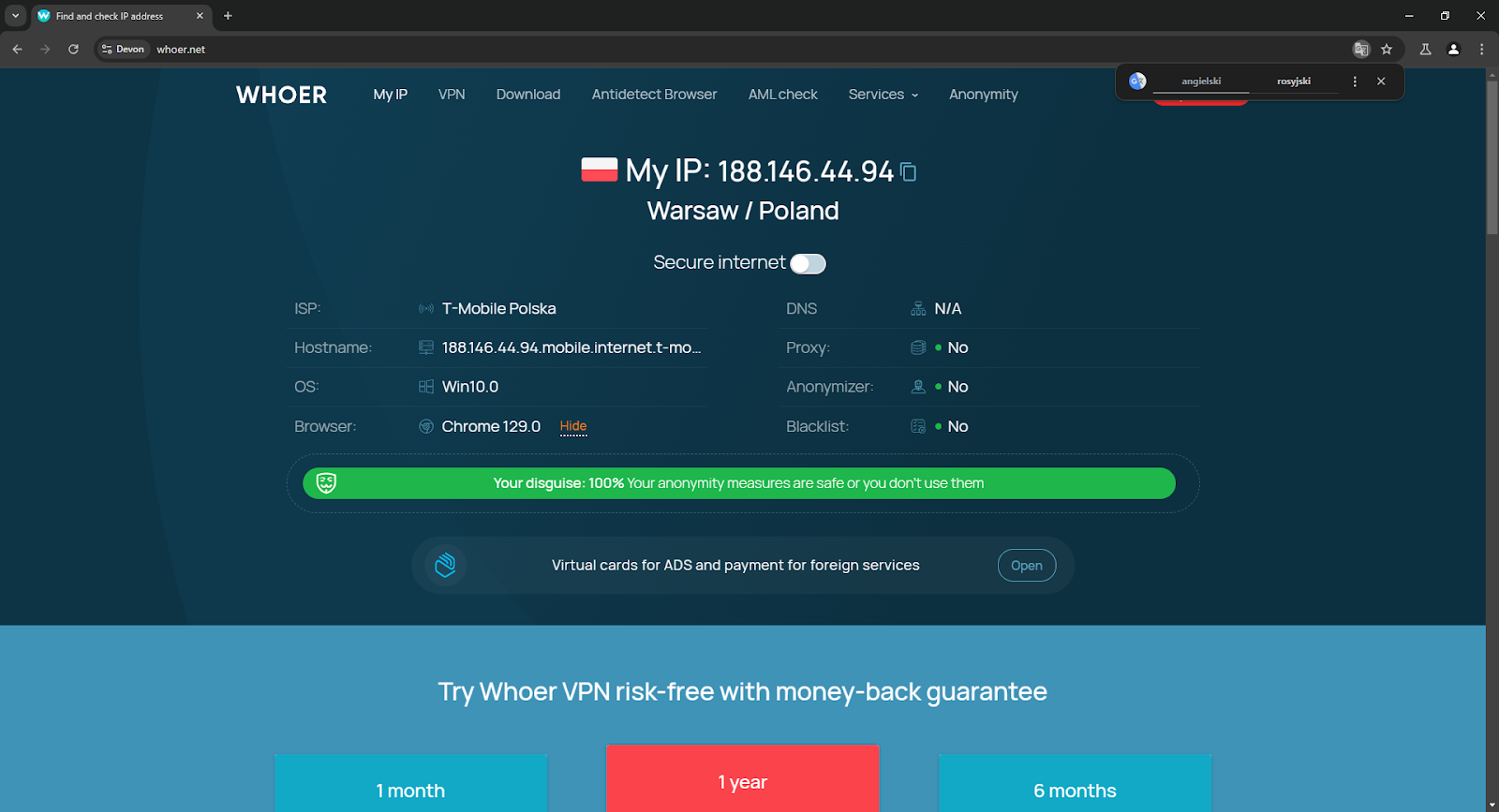1499x812 pixels.
Task: Close the translate popup
Action: [1381, 81]
